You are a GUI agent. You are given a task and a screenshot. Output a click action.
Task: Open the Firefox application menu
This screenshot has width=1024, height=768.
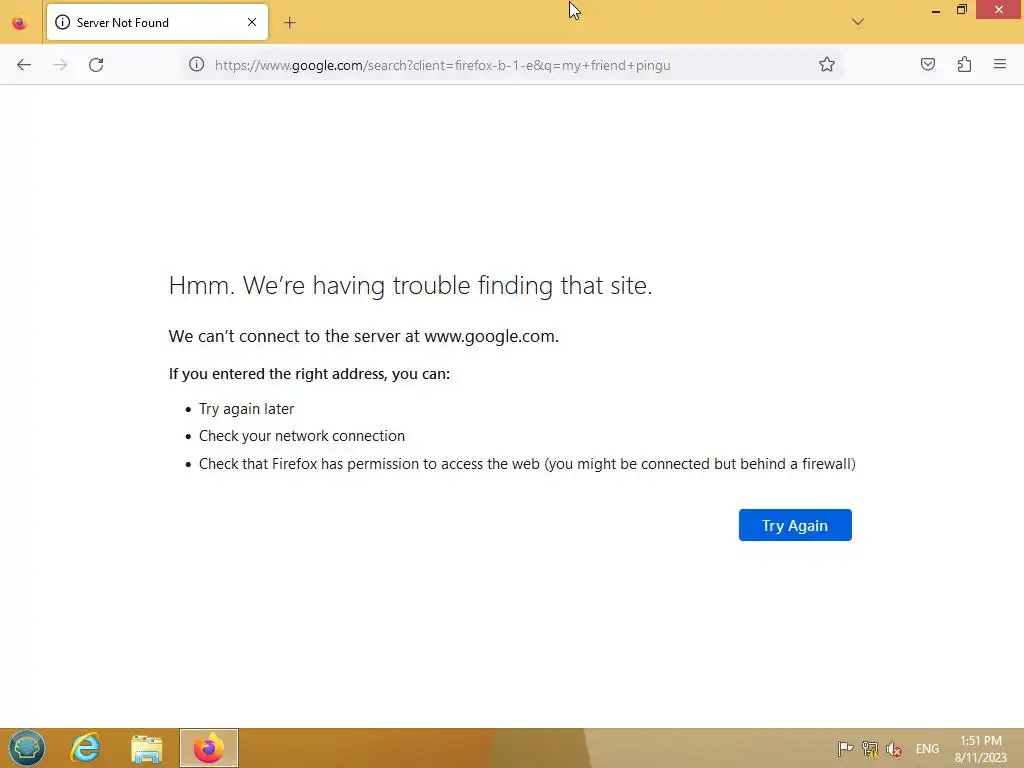tap(1000, 64)
